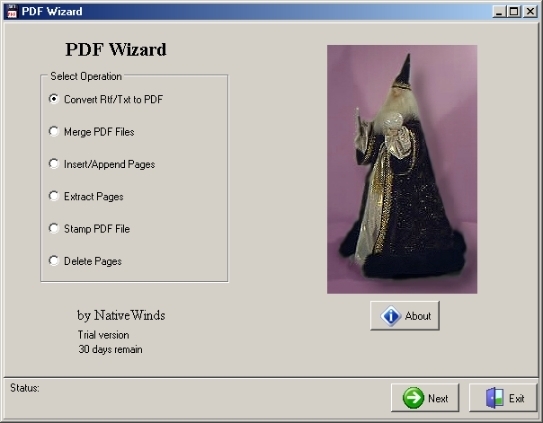Click the Status label in status bar
Viewport: 543px width, 423px height.
point(25,388)
